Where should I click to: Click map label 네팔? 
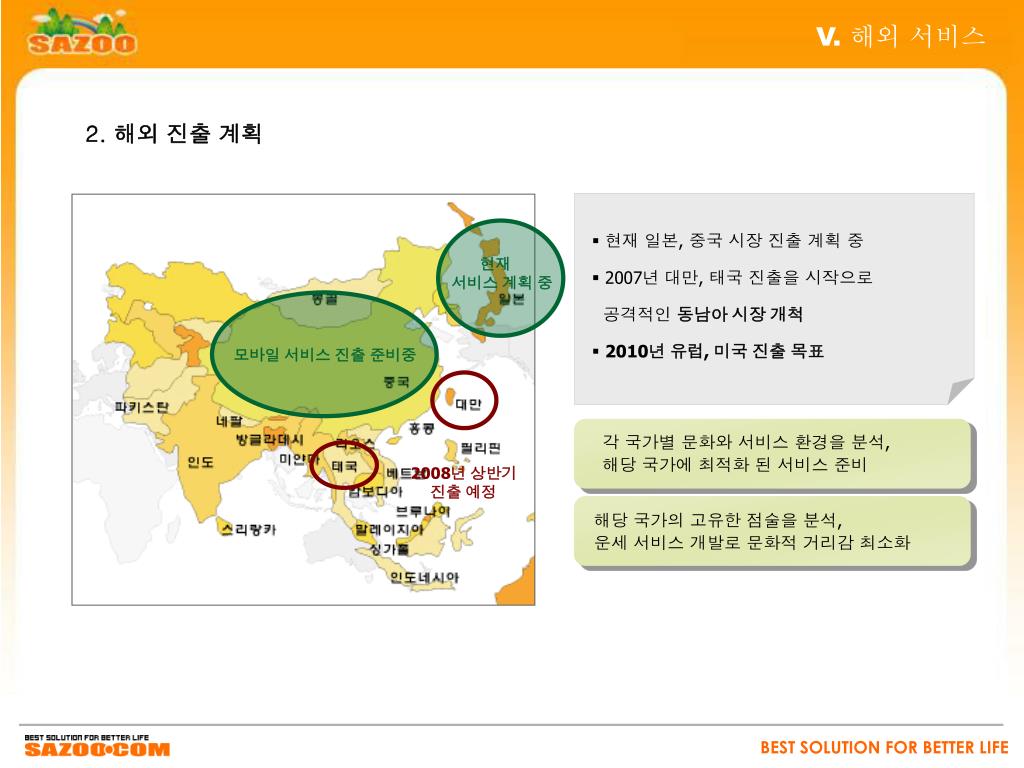tap(229, 421)
